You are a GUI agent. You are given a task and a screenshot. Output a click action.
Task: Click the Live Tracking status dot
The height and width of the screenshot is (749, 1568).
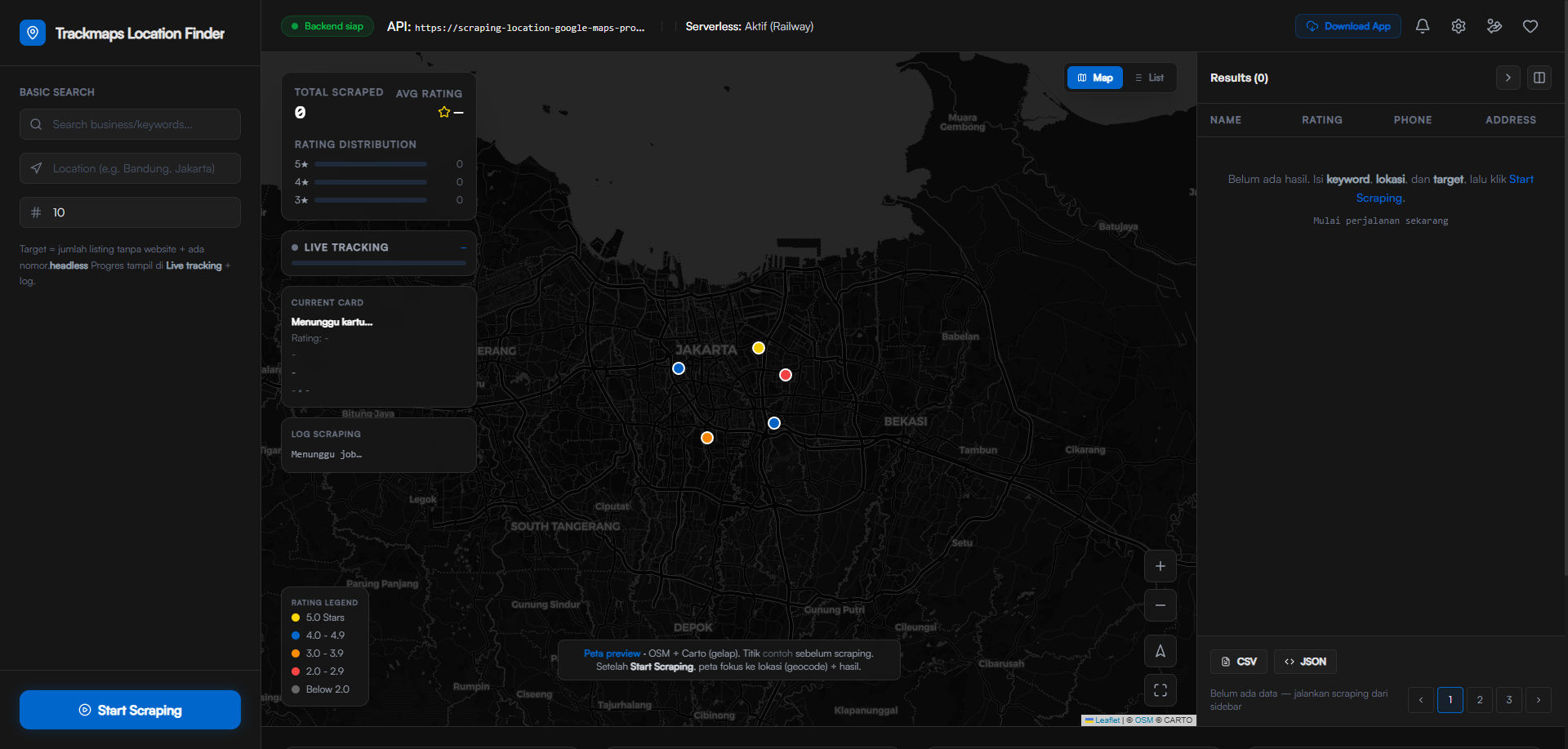pyautogui.click(x=295, y=247)
